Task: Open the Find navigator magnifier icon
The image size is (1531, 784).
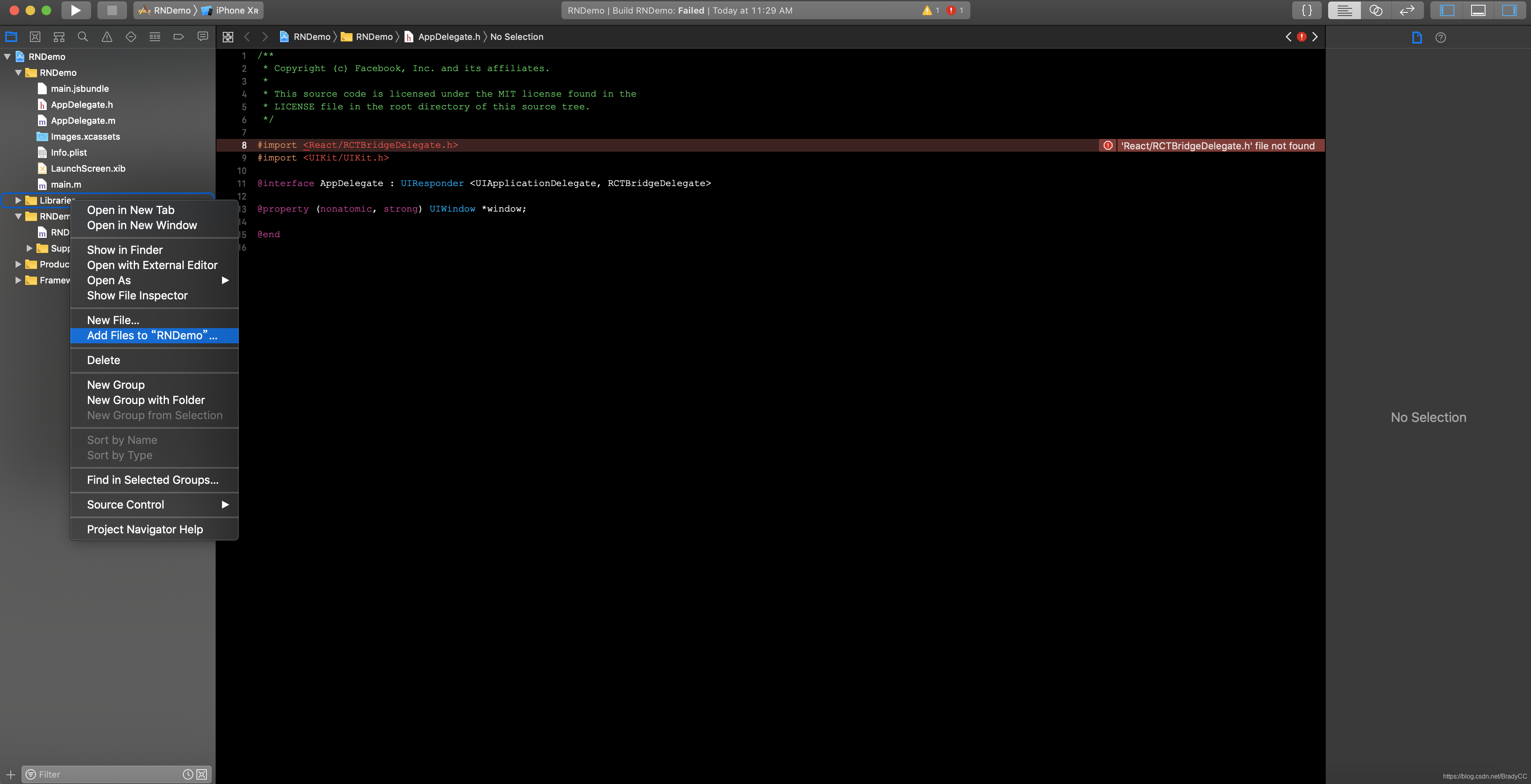Action: pos(83,37)
